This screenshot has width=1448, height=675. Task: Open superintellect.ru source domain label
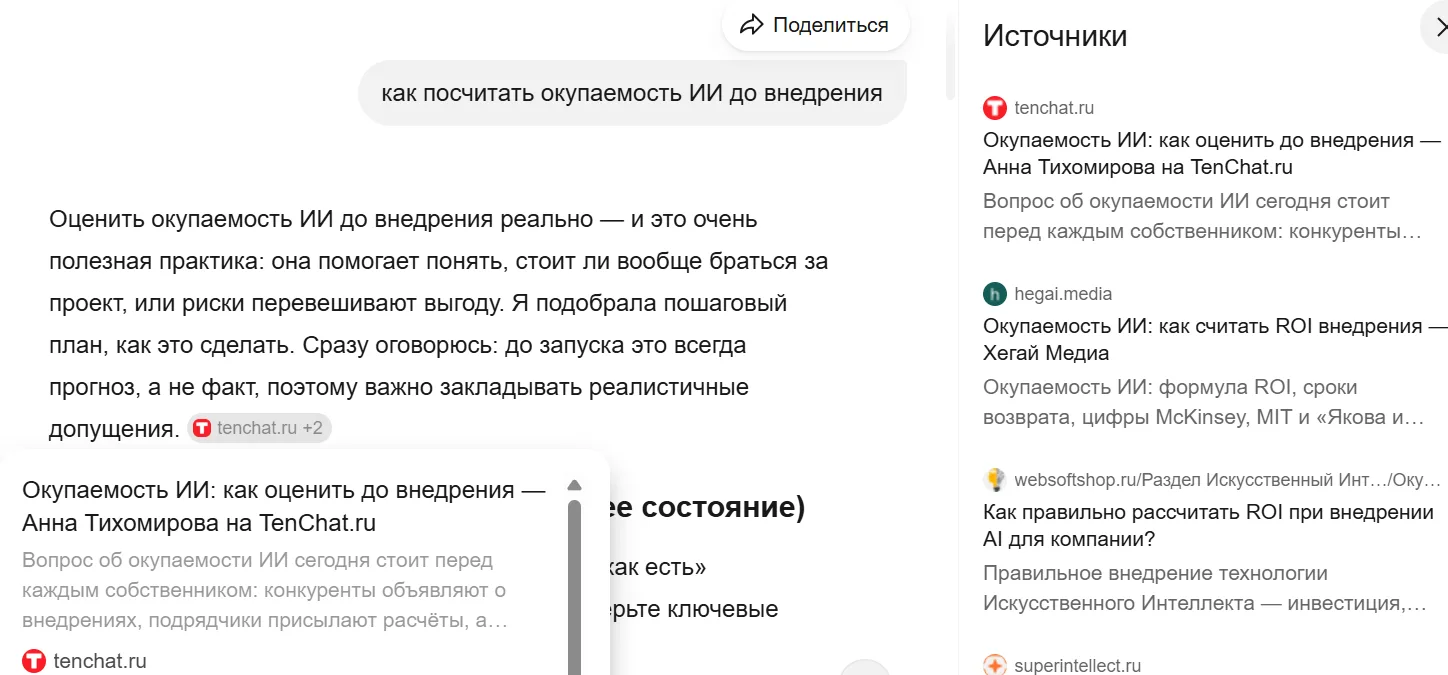(1077, 665)
